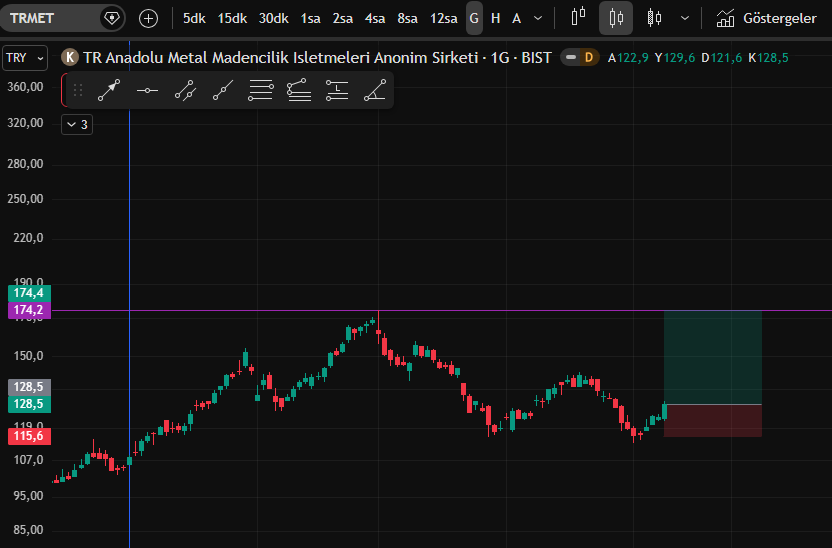The height and width of the screenshot is (548, 832).
Task: Select the H weekly interval
Action: point(496,19)
